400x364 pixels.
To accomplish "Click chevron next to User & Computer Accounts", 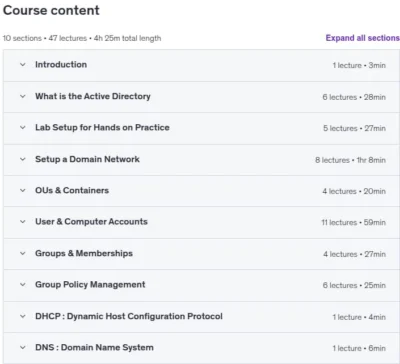I will (x=23, y=222).
